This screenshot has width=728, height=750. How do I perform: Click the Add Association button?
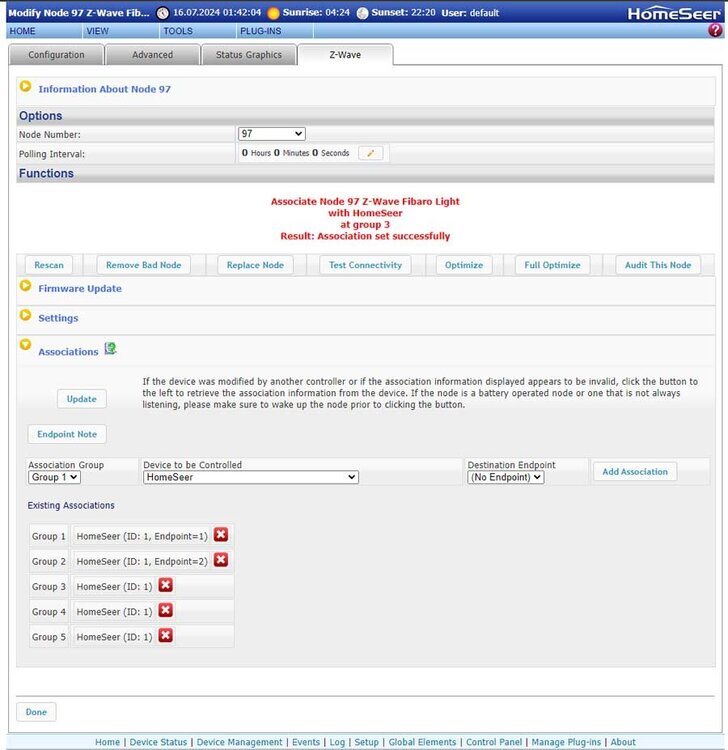(x=634, y=471)
